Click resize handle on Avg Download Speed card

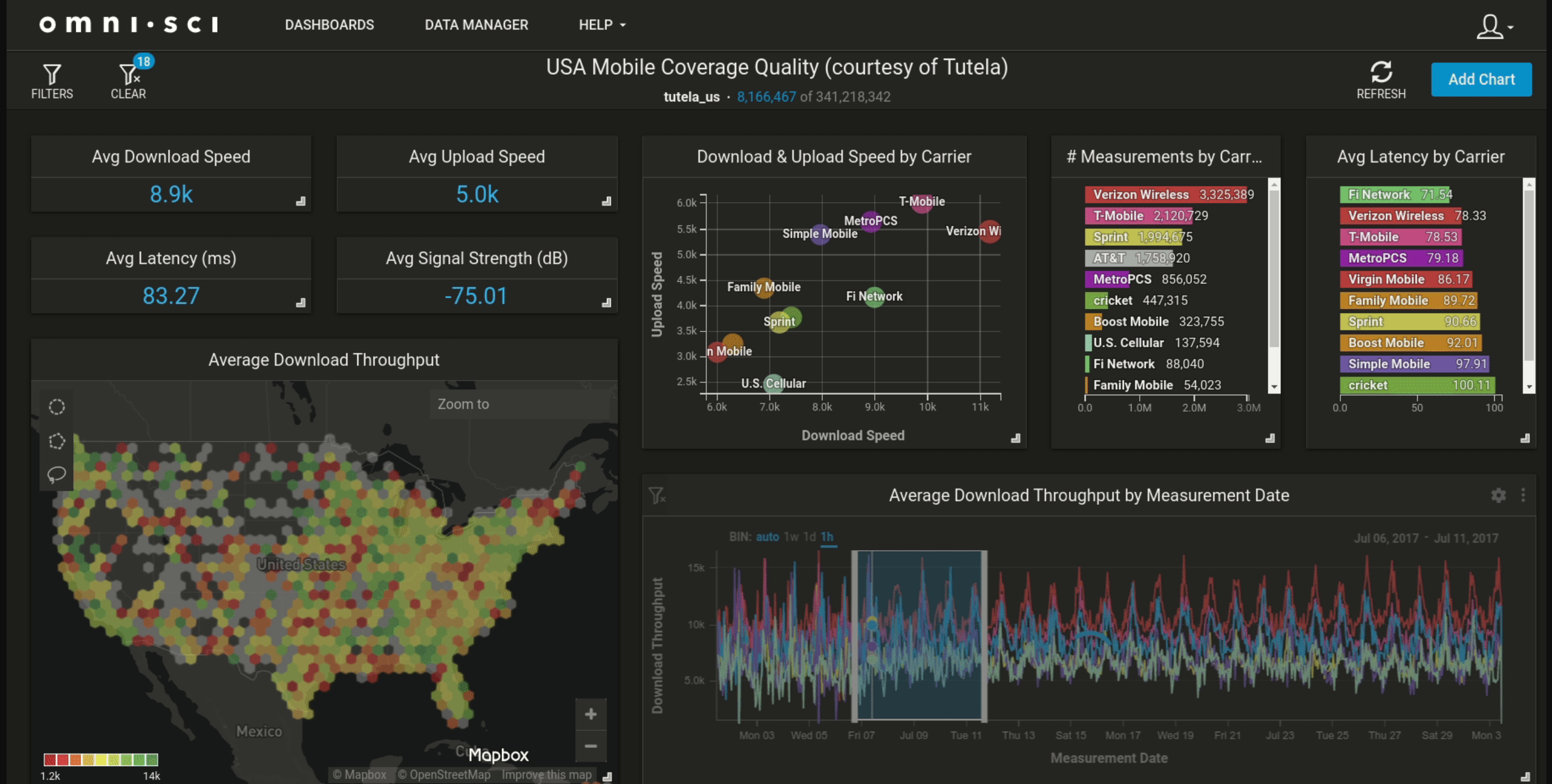point(300,201)
